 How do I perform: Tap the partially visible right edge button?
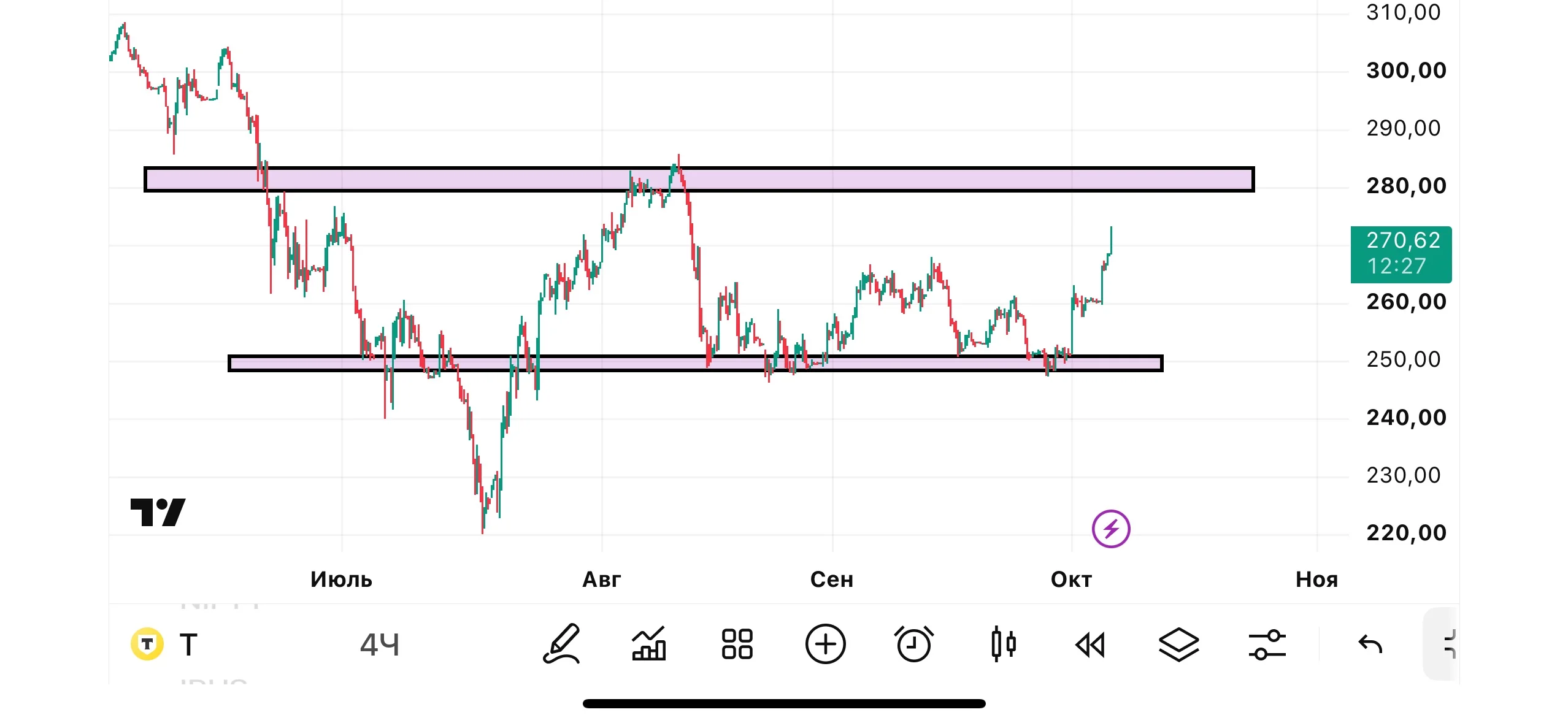coord(1442,644)
